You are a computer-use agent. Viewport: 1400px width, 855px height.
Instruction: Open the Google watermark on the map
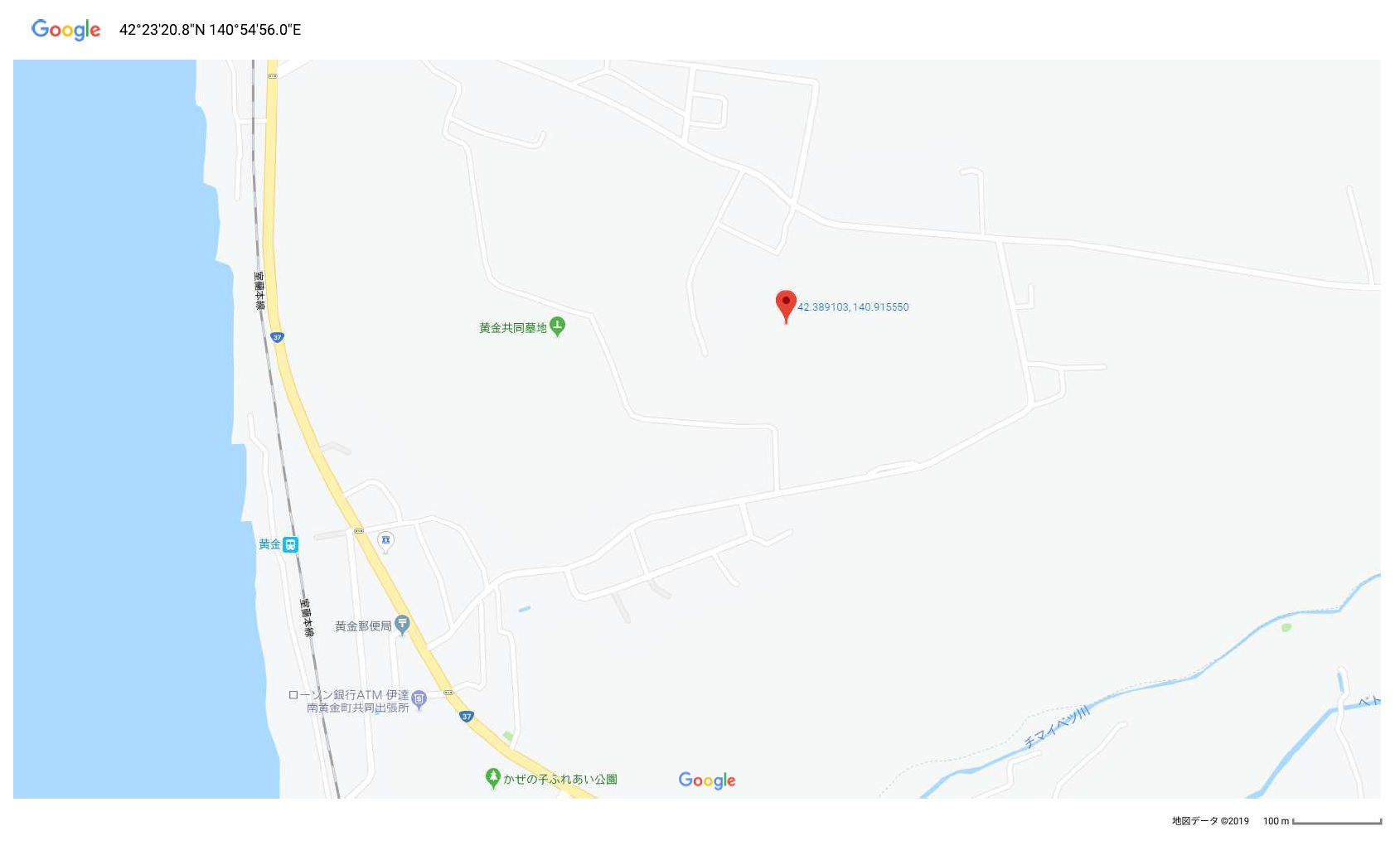click(x=707, y=780)
